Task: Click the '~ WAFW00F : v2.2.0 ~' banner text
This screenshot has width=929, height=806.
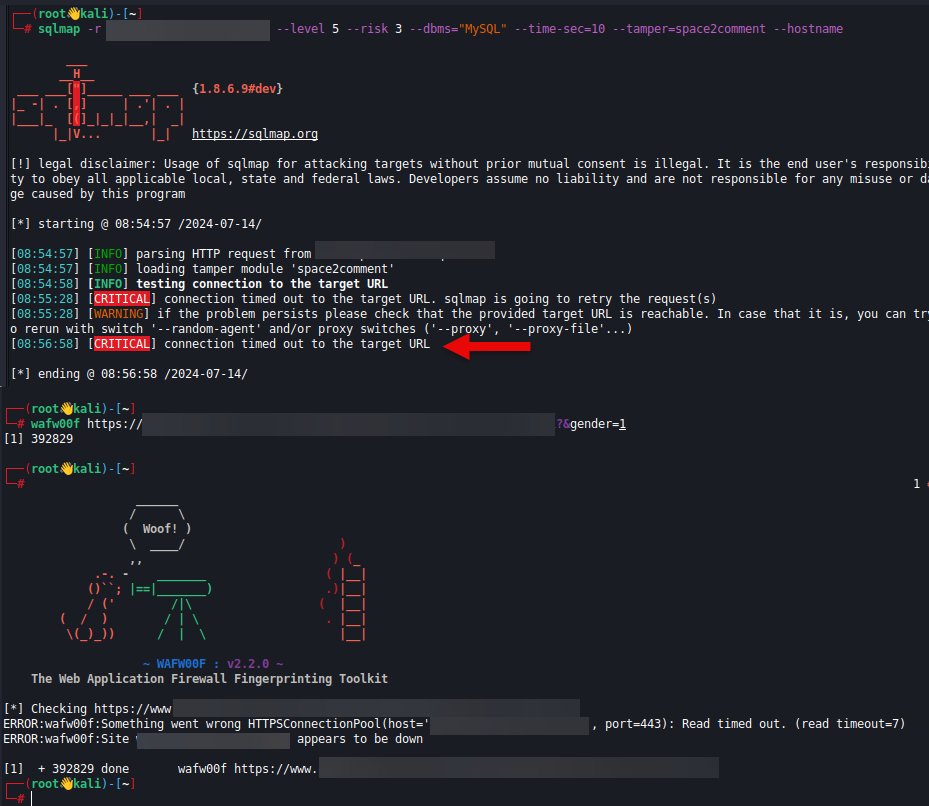Action: [213, 664]
